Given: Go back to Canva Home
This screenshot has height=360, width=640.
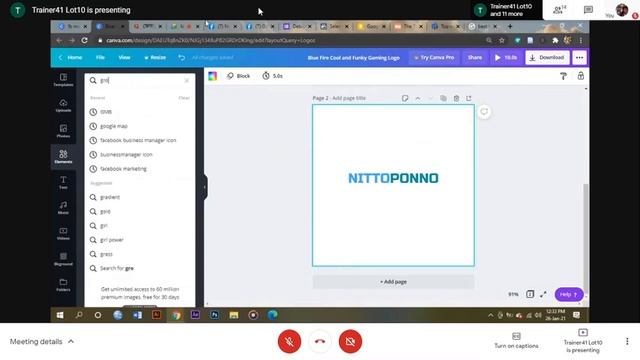Looking at the screenshot, I should [x=71, y=58].
